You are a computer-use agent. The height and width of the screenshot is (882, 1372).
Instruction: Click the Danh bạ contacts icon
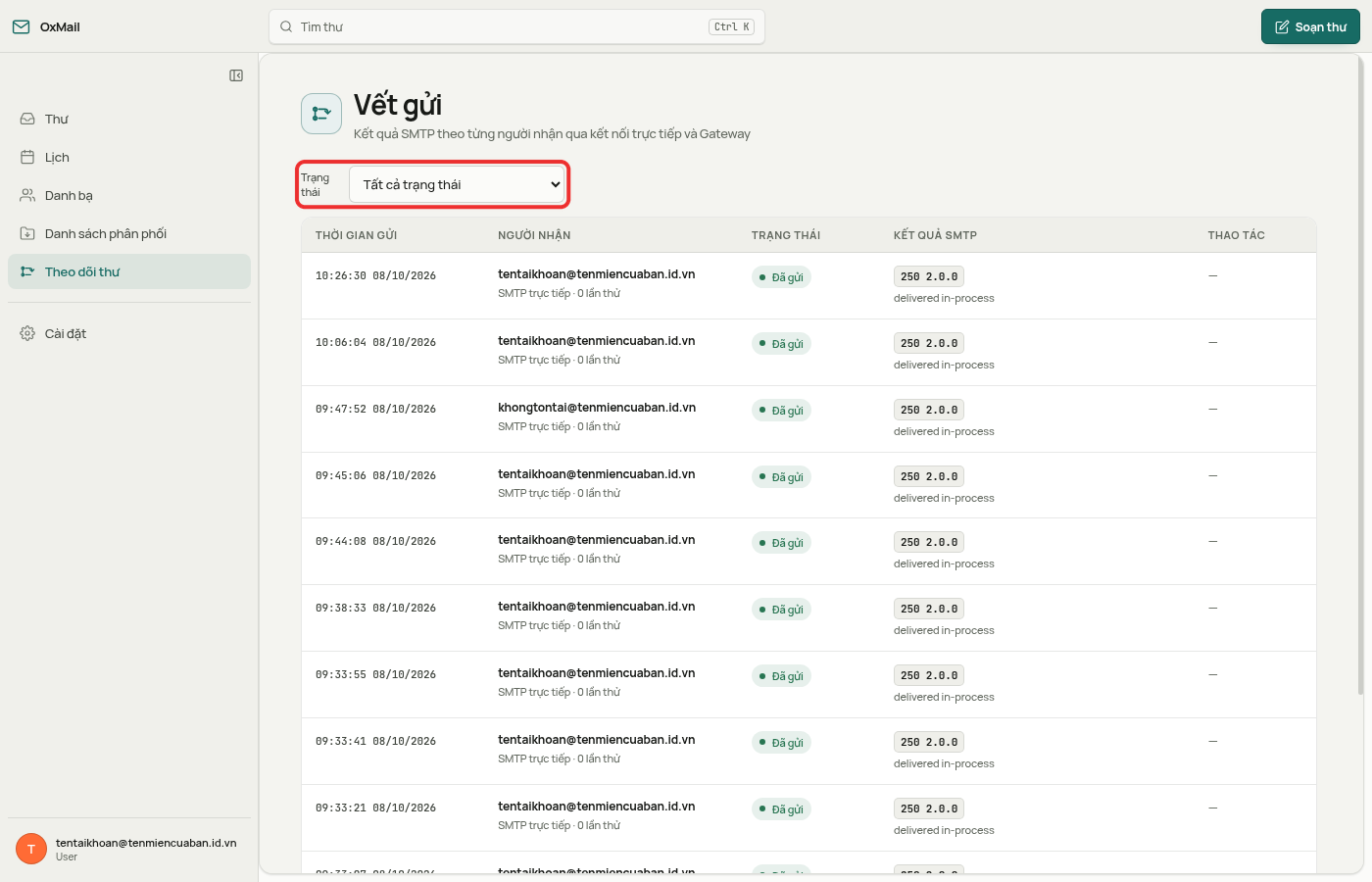[x=27, y=195]
